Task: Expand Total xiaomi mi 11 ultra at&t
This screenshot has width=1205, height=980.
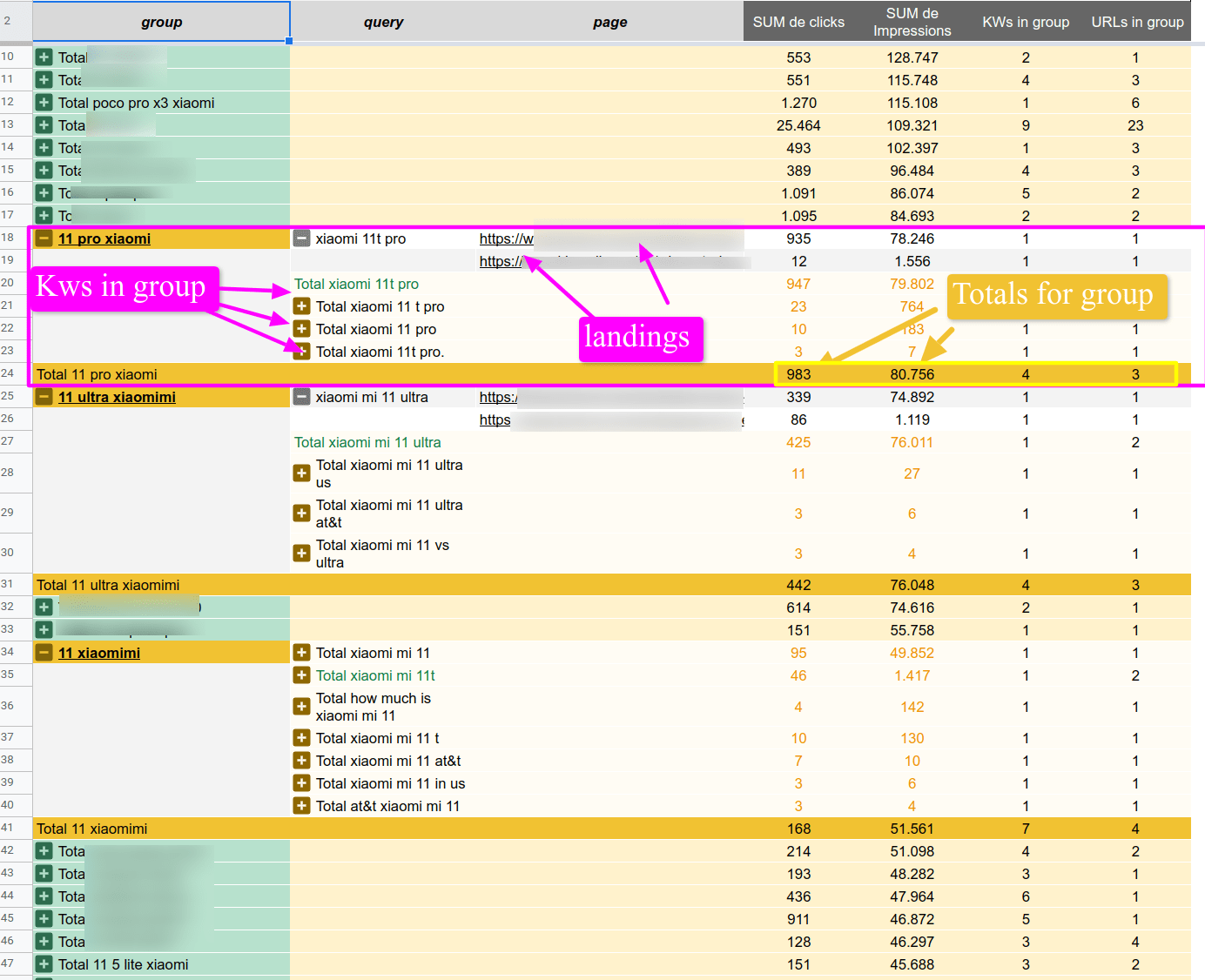Action: (x=302, y=513)
